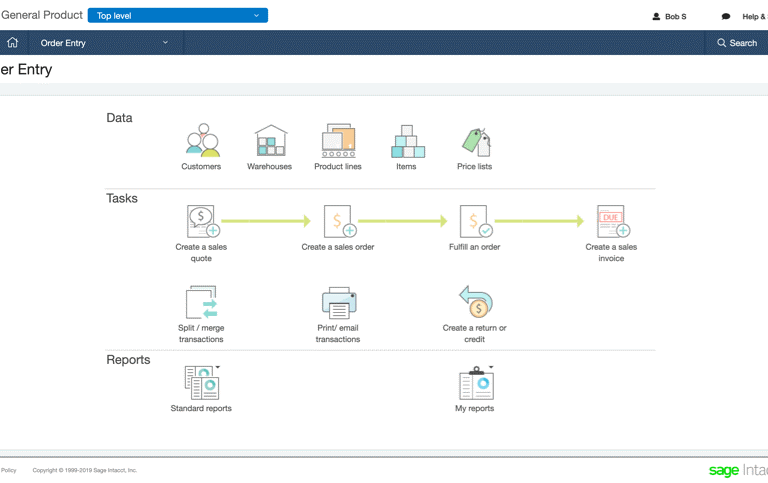Click the Product lines label
The height and width of the screenshot is (483, 768).
(x=338, y=167)
